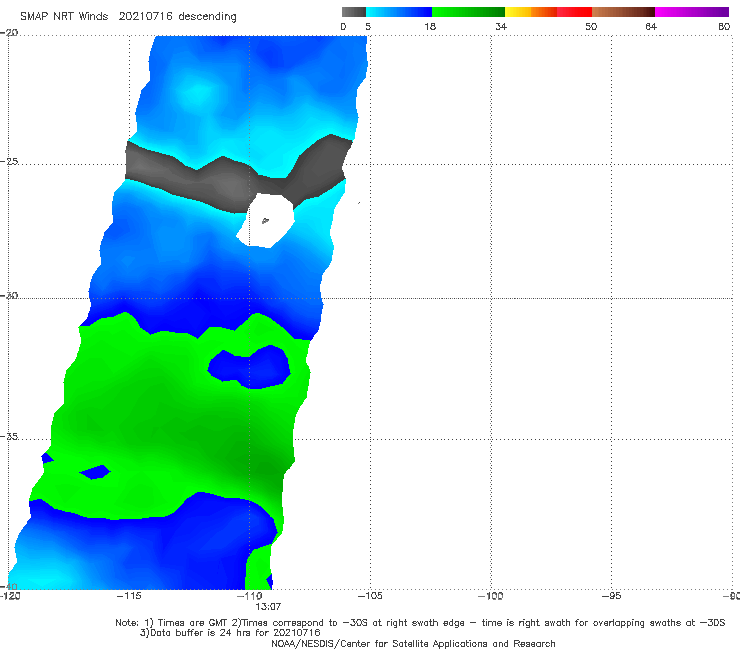Click the color scale value '5'
This screenshot has height=650, width=740.
point(368,26)
